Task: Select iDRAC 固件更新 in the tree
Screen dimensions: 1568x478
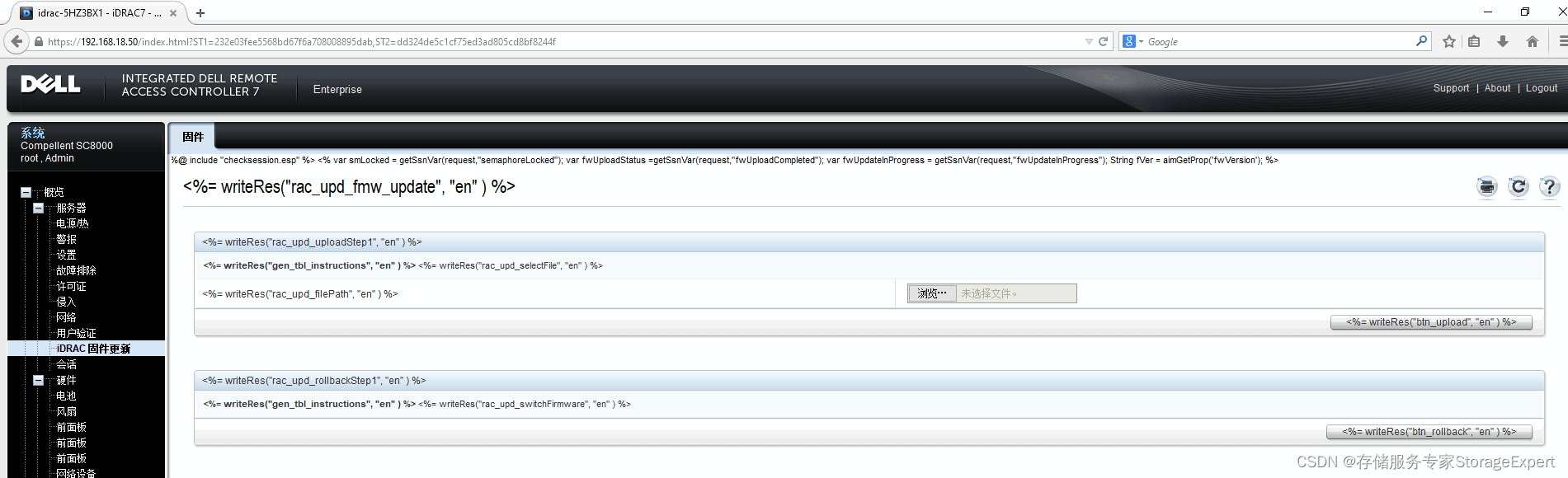Action: coord(93,349)
